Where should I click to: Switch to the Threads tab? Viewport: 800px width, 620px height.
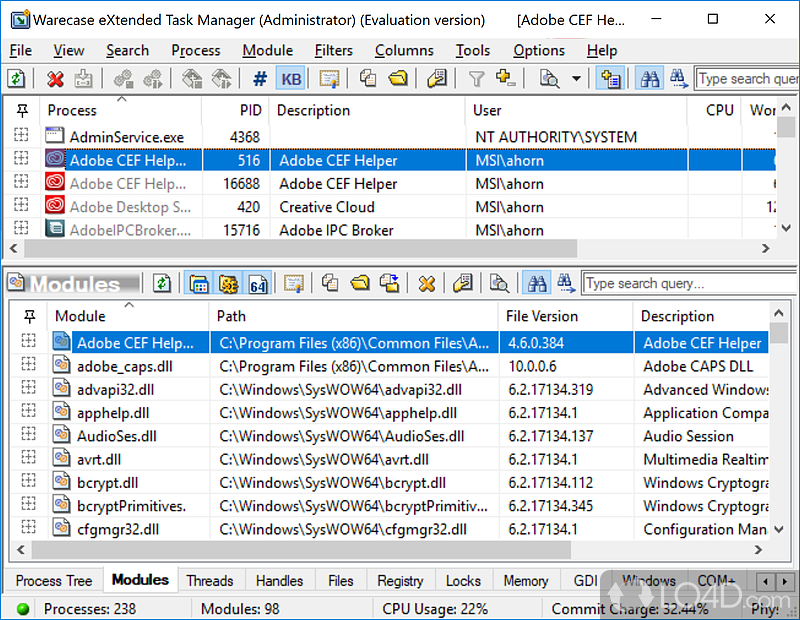pos(210,581)
